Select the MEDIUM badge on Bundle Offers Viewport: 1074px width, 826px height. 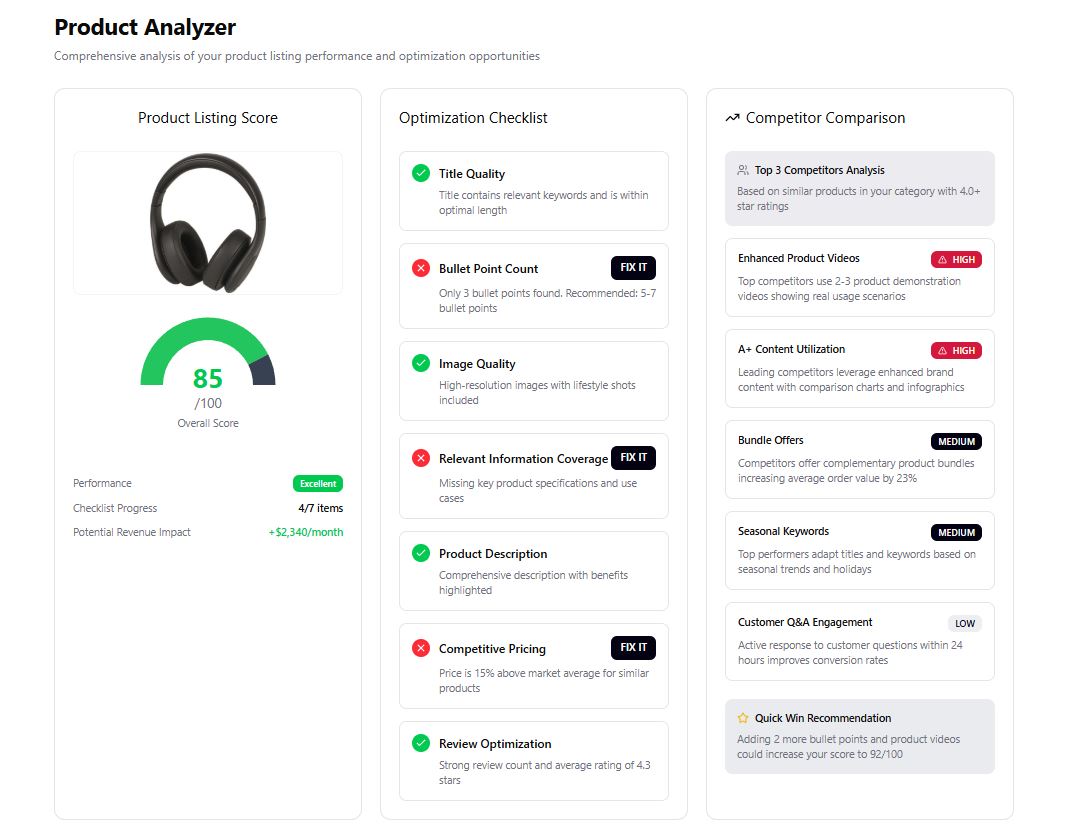click(955, 441)
